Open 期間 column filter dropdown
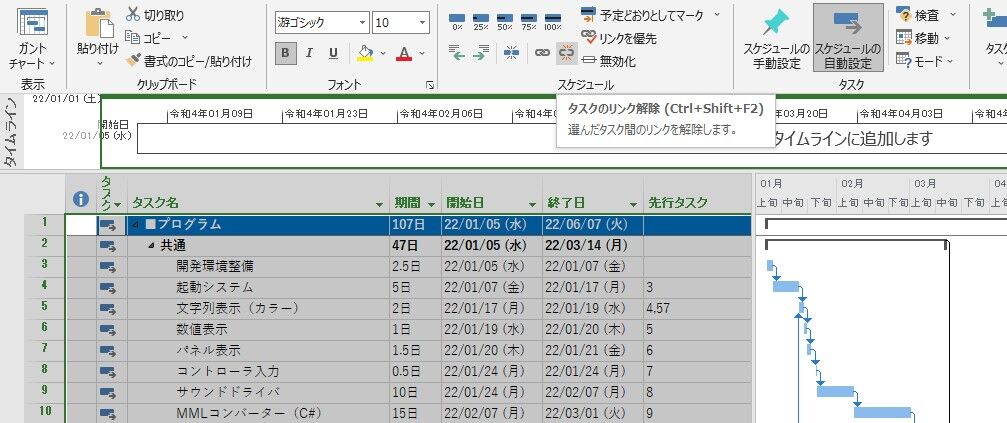 431,204
